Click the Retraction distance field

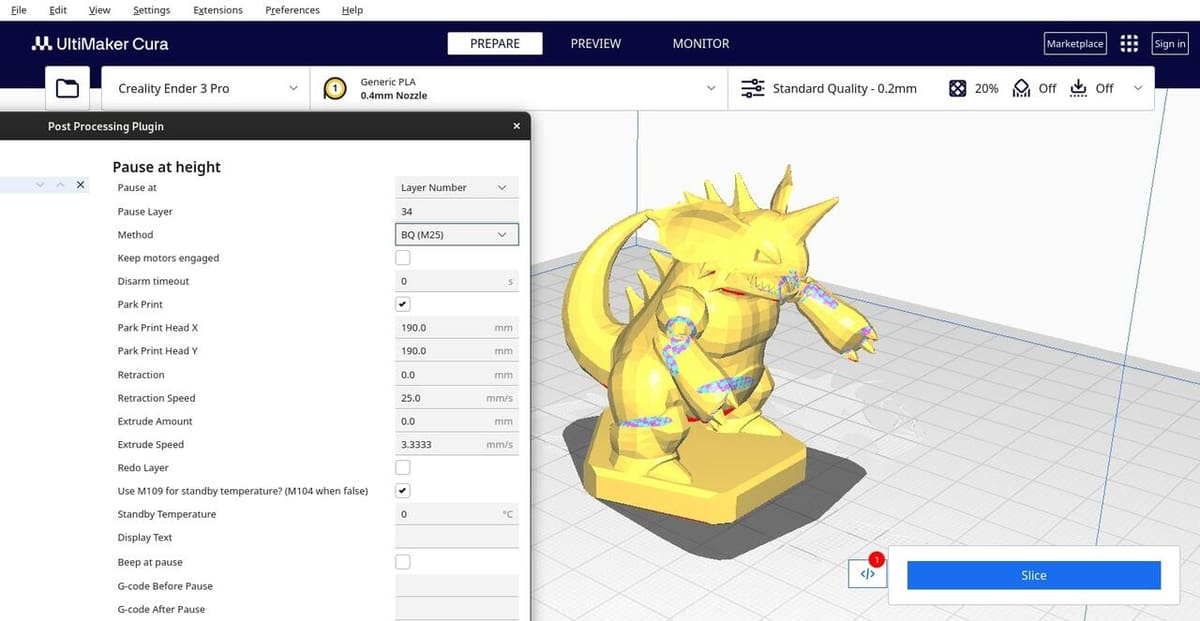(x=457, y=375)
